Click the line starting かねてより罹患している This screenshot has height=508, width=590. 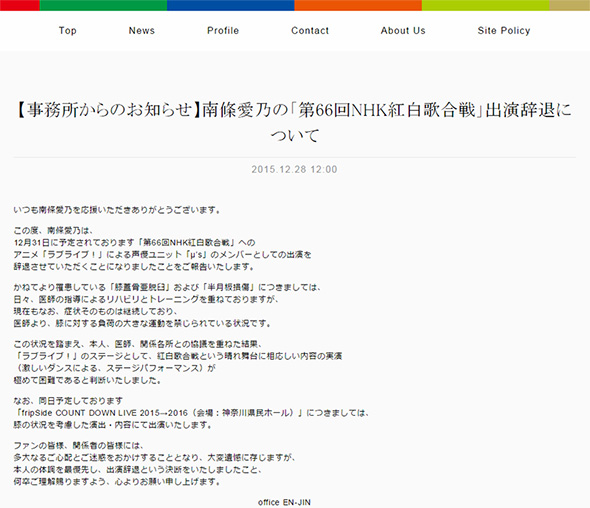pyautogui.click(x=167, y=287)
